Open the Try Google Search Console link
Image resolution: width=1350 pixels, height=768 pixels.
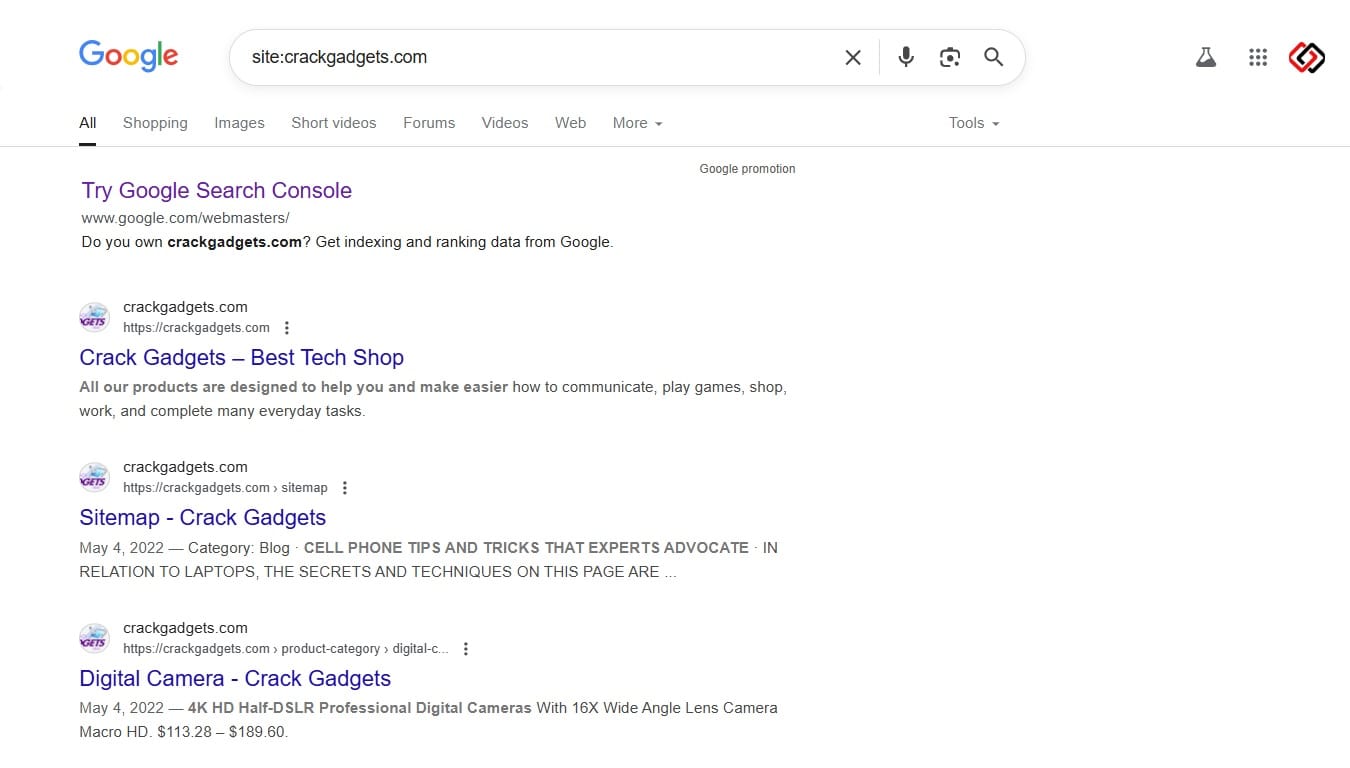click(217, 191)
